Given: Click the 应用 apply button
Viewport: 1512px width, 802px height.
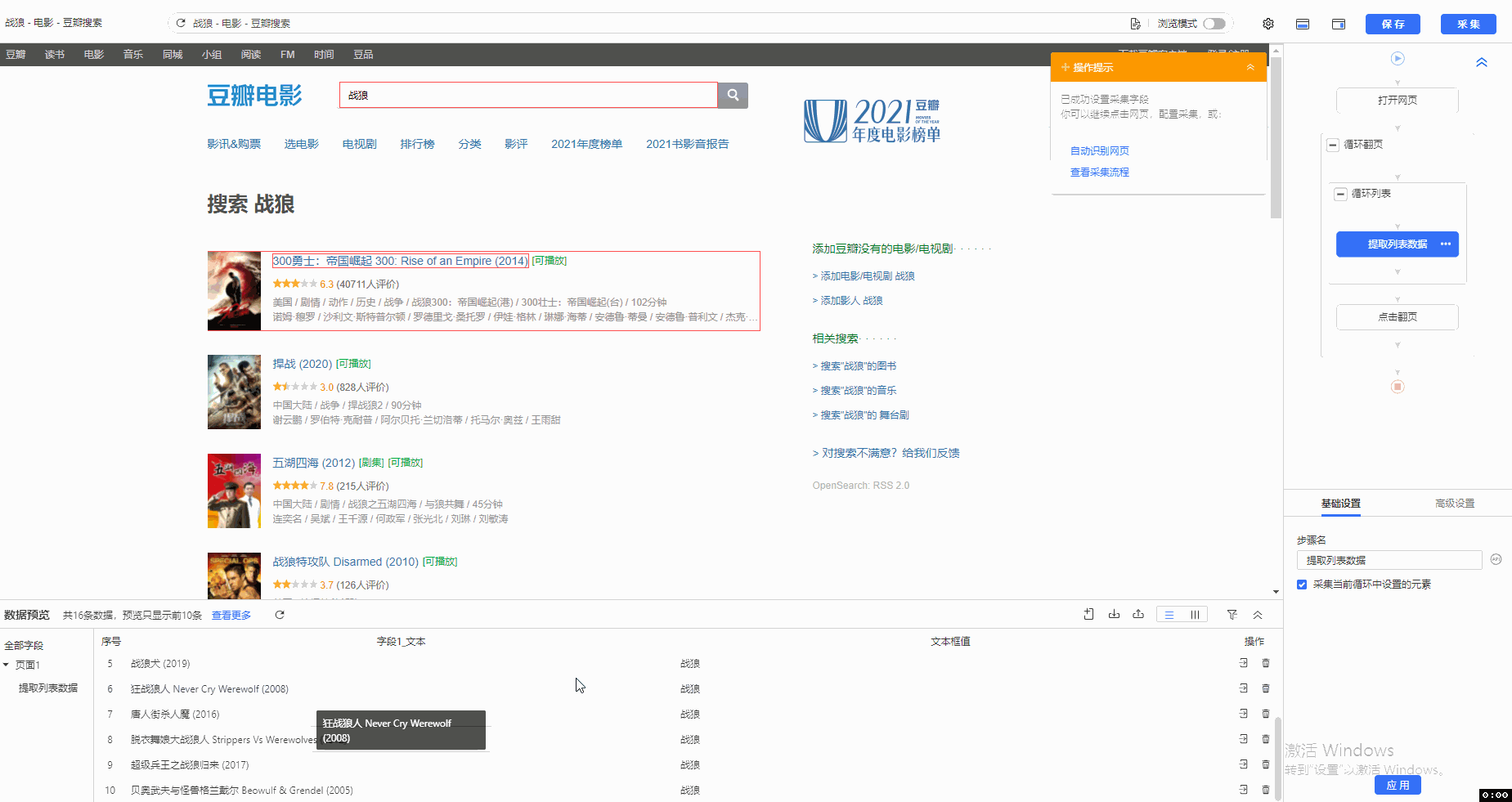Looking at the screenshot, I should 1398,785.
